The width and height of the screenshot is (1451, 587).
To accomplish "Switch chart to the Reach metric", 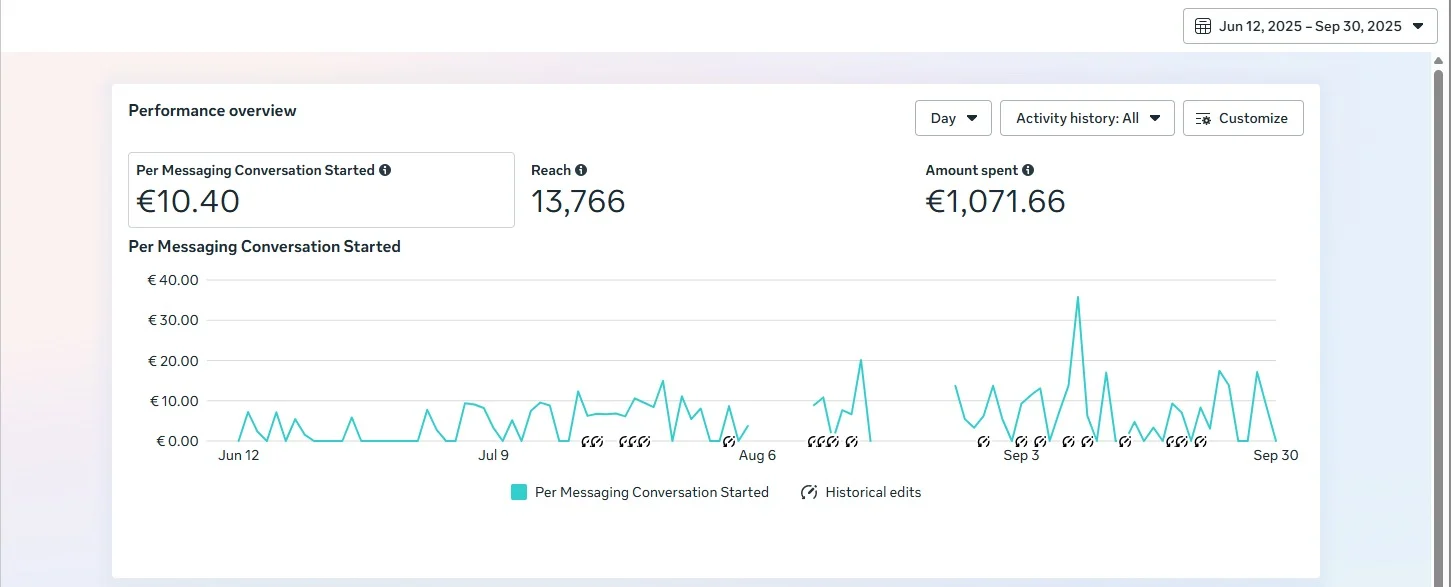I will coord(578,190).
